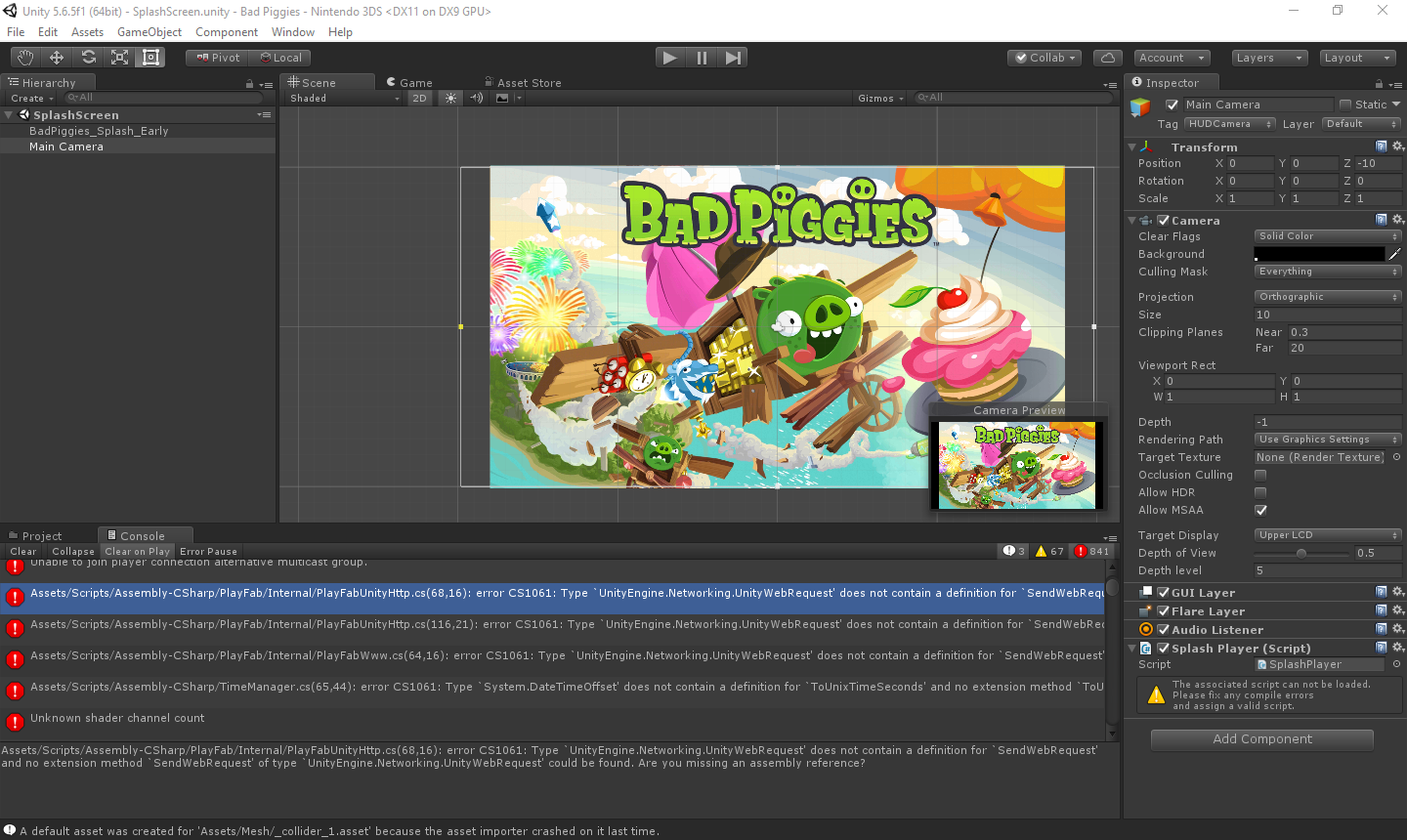Viewport: 1407px width, 840px height.
Task: Toggle the Camera component enabled checkbox
Action: 1164,220
